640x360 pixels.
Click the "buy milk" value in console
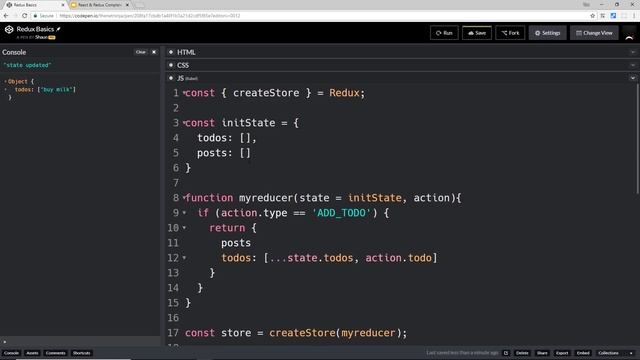coord(56,89)
